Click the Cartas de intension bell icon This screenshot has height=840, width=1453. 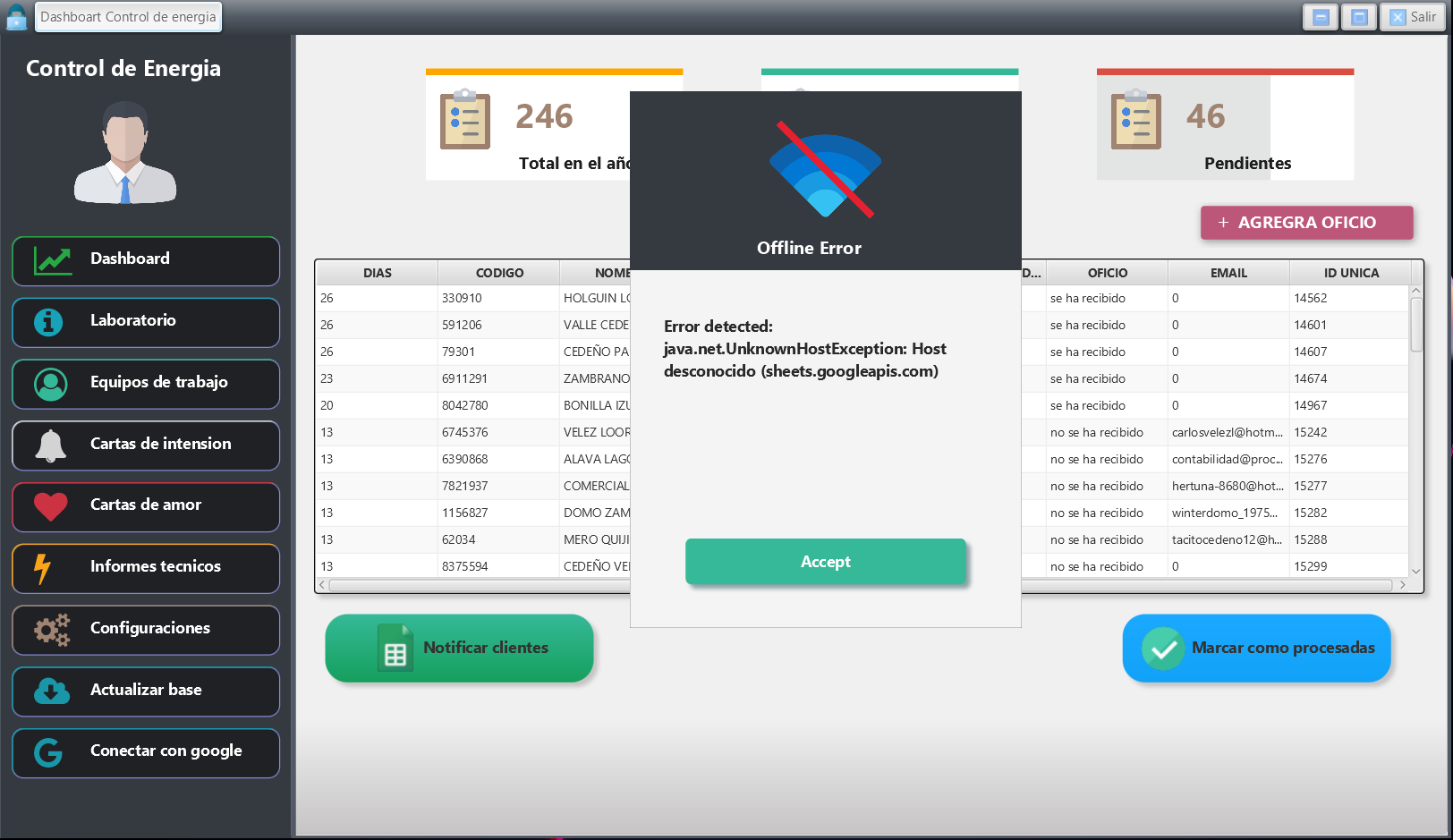tap(50, 445)
